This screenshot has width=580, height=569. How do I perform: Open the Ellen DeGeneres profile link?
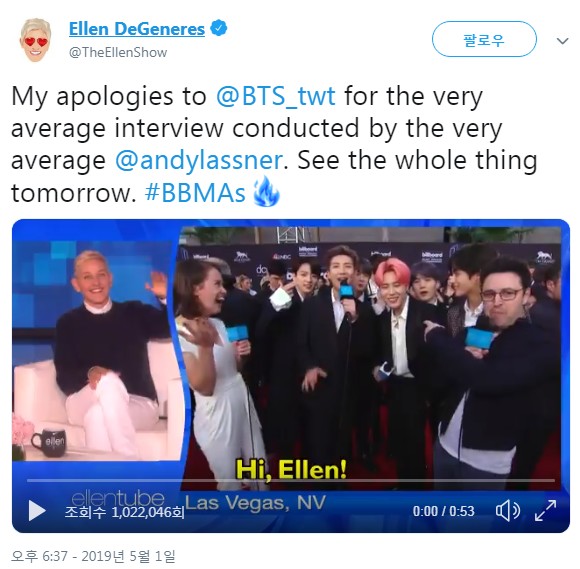(137, 29)
